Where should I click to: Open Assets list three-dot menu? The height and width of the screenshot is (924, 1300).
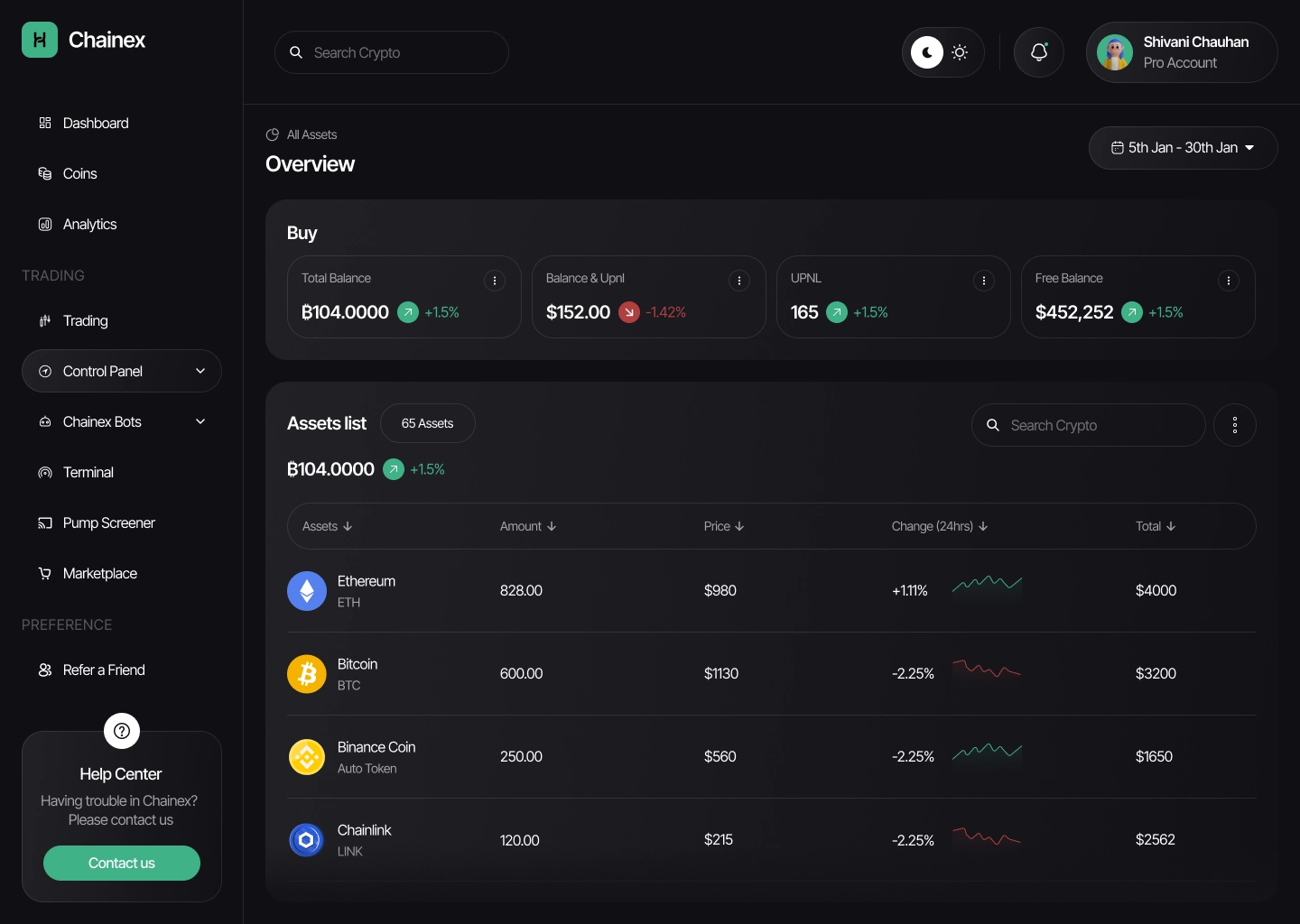1235,425
